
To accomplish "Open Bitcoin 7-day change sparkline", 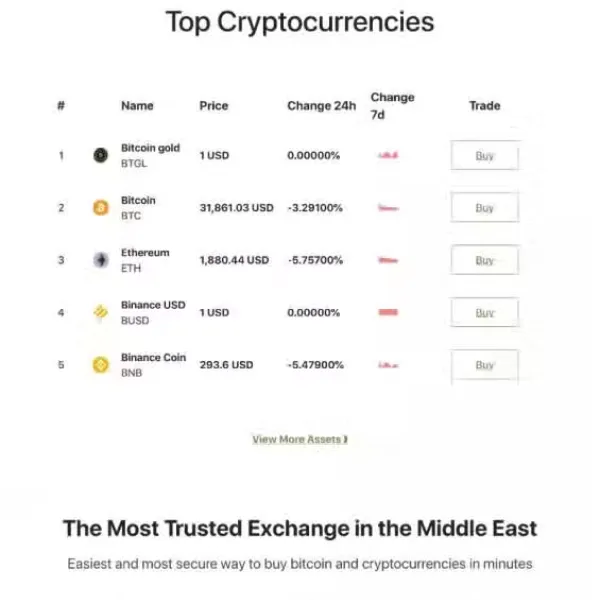I will (388, 208).
